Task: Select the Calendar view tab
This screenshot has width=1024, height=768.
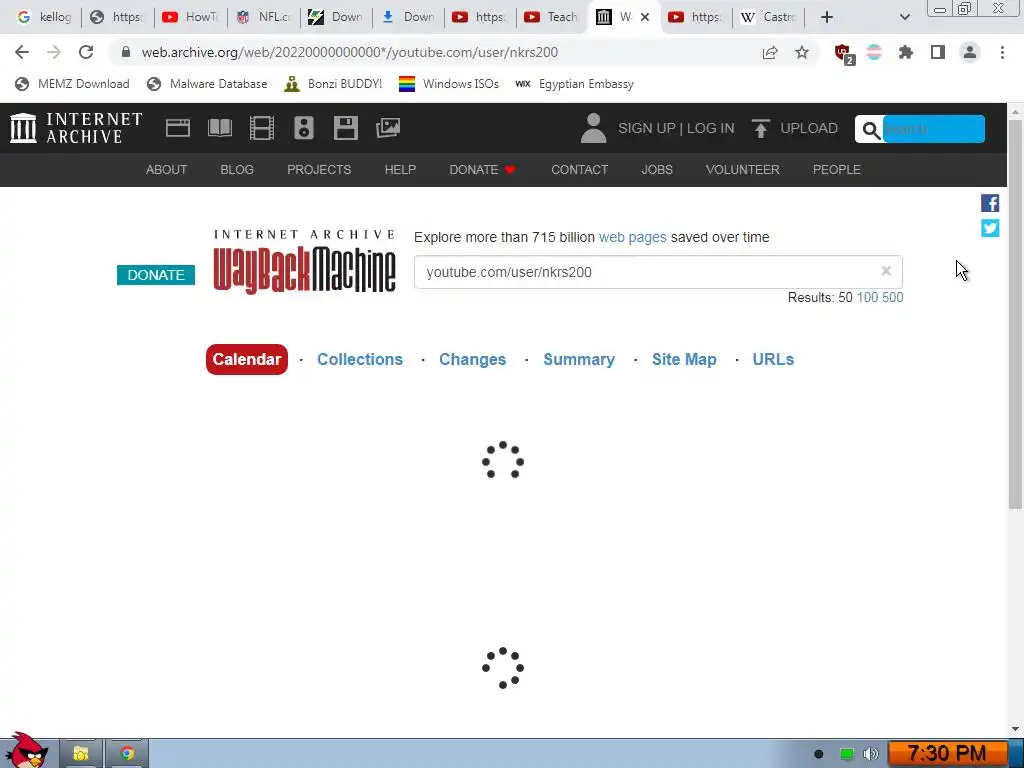Action: coord(247,359)
